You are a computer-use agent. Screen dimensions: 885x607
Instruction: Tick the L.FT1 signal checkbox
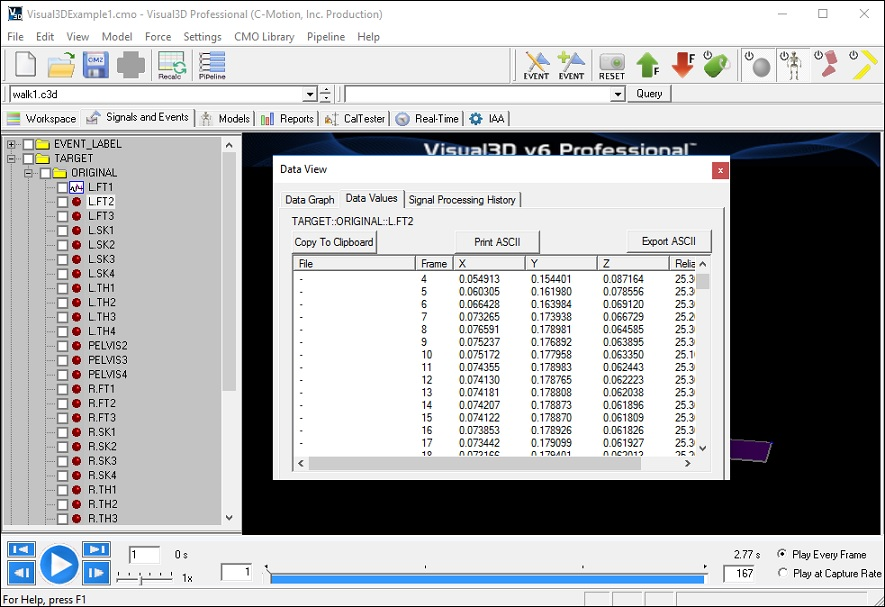point(62,187)
